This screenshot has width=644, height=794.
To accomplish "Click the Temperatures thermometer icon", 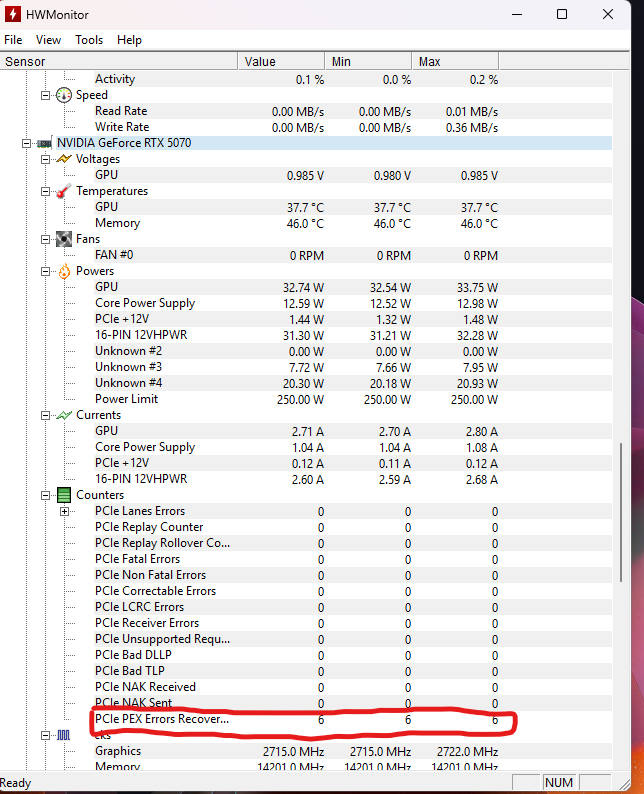I will (64, 191).
